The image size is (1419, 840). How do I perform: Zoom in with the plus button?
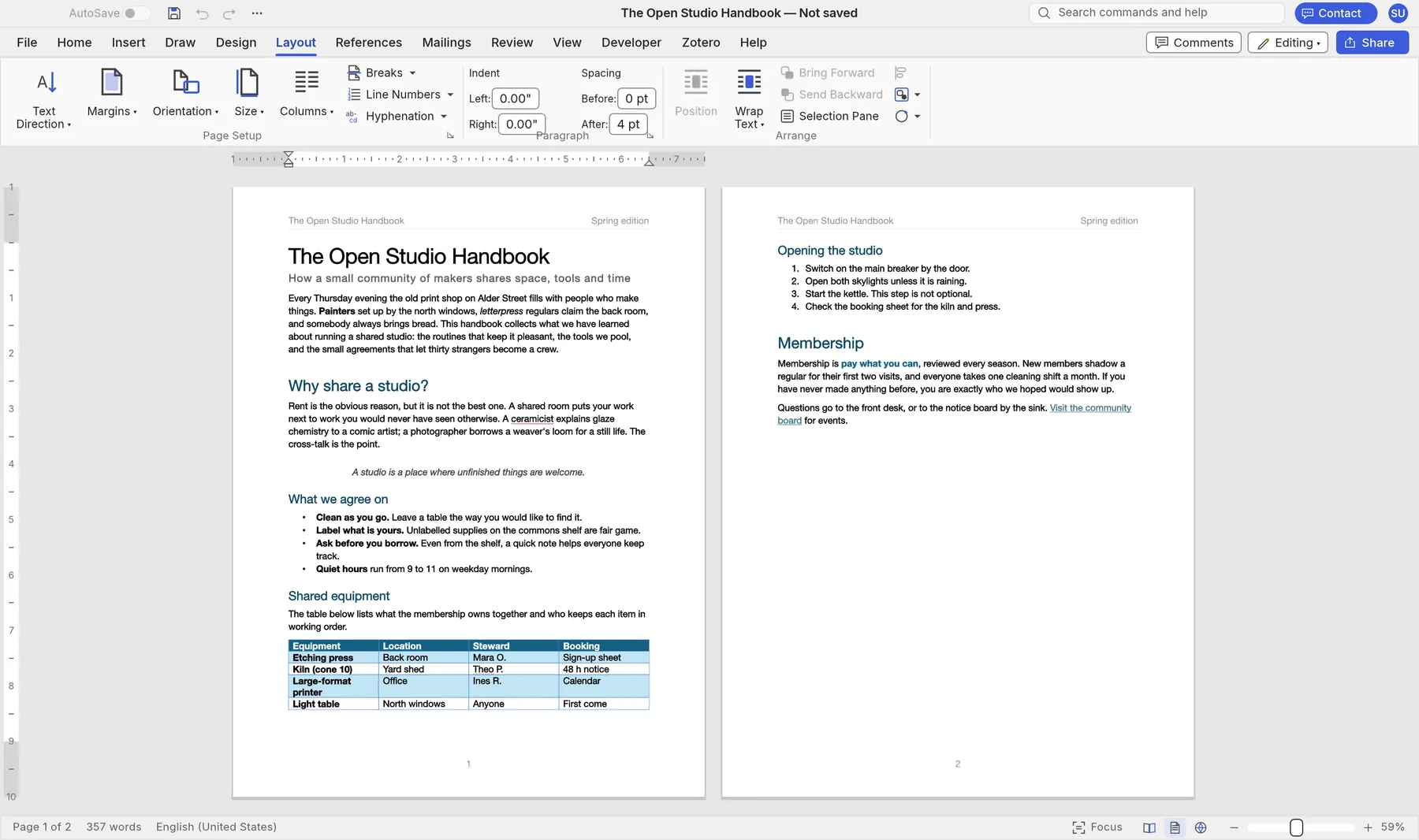(1368, 827)
